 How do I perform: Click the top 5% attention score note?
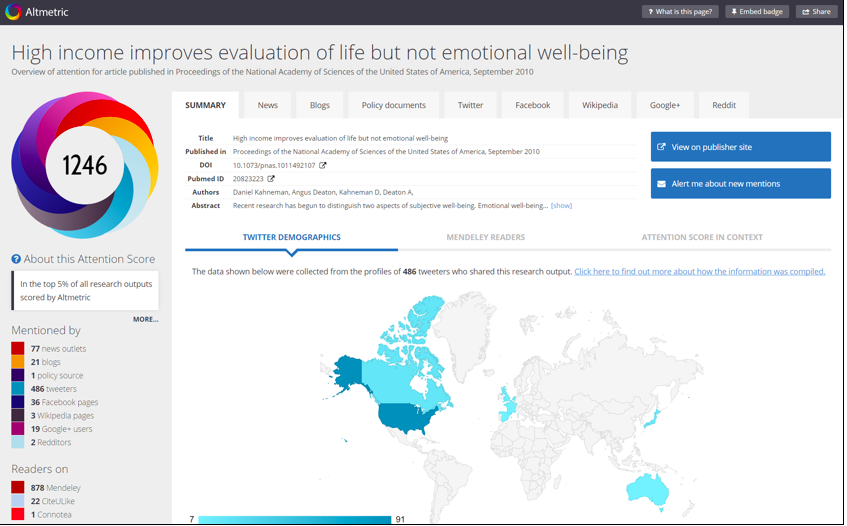85,291
